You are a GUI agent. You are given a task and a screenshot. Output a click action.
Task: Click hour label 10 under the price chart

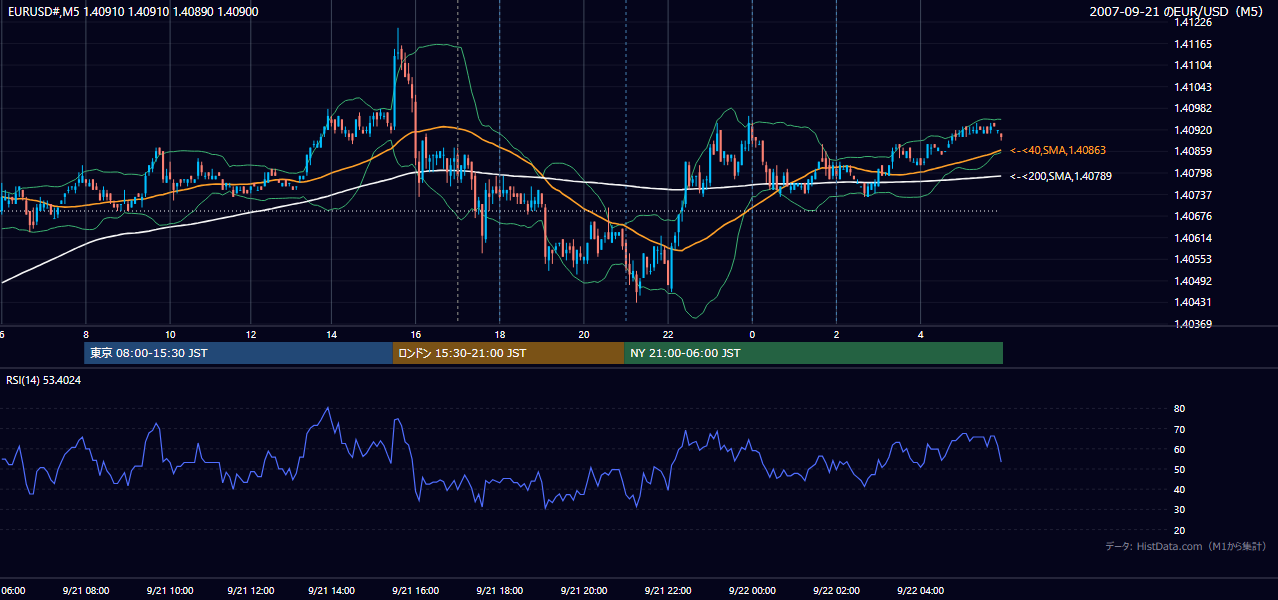170,334
